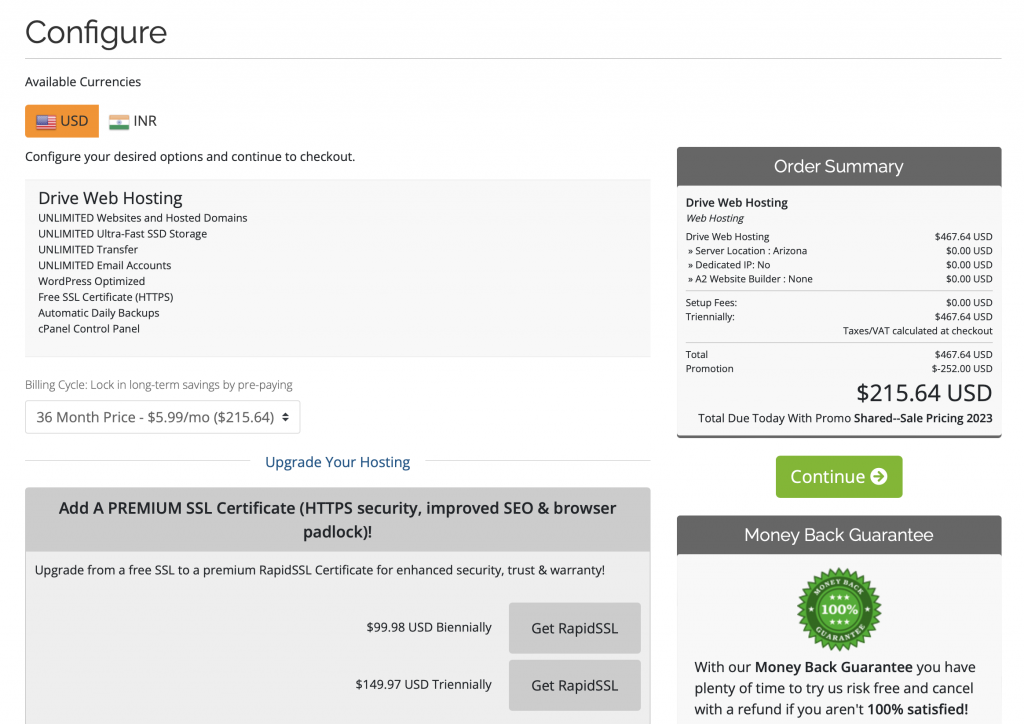Image resolution: width=1024 pixels, height=724 pixels.
Task: Click the Configure page title
Action: (96, 32)
